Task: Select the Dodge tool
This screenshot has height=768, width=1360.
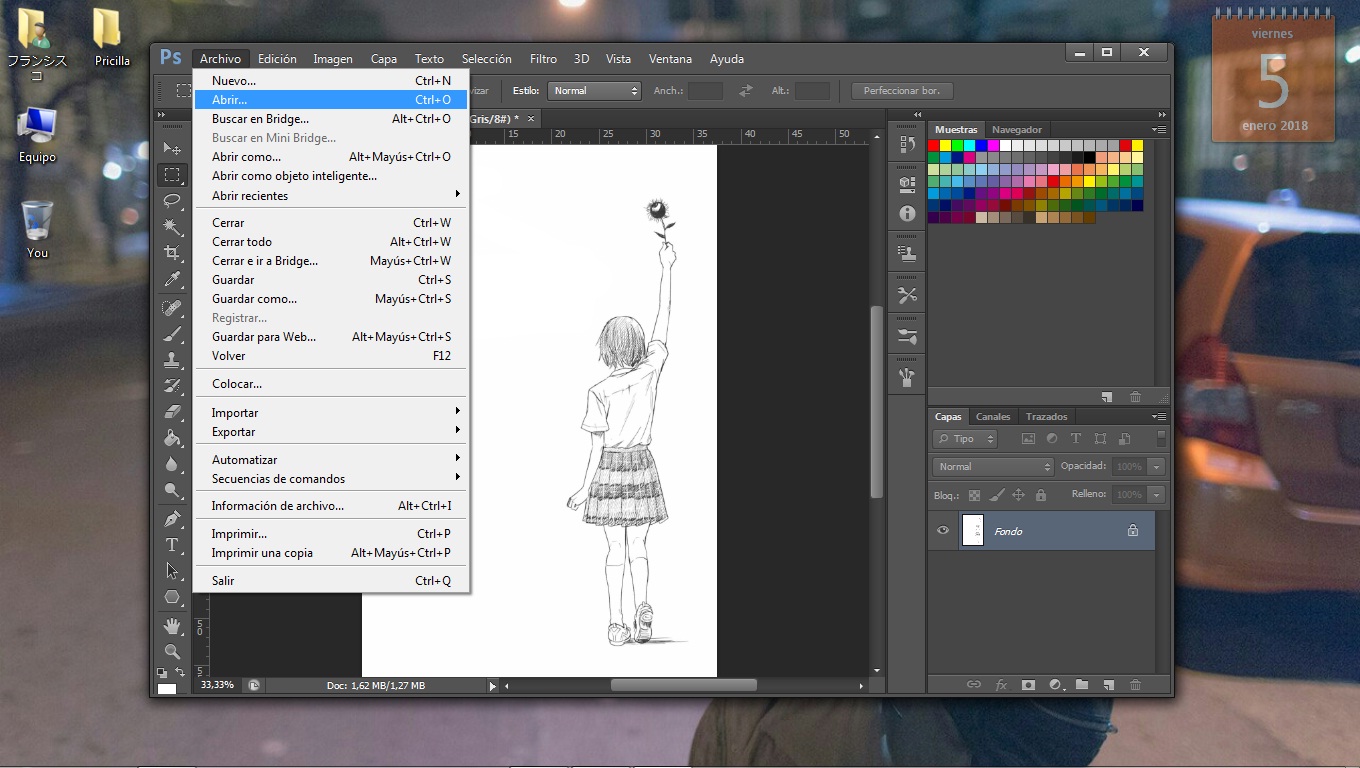Action: tap(172, 490)
